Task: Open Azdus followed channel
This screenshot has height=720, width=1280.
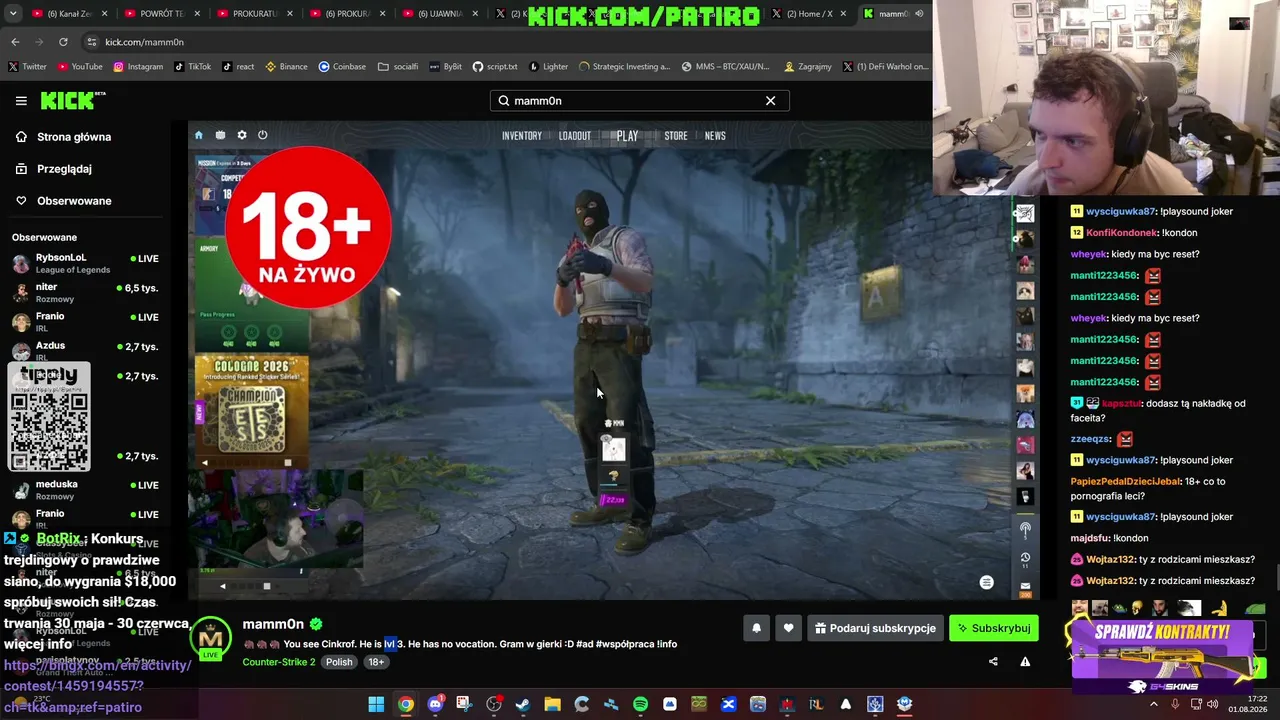Action: coord(85,350)
